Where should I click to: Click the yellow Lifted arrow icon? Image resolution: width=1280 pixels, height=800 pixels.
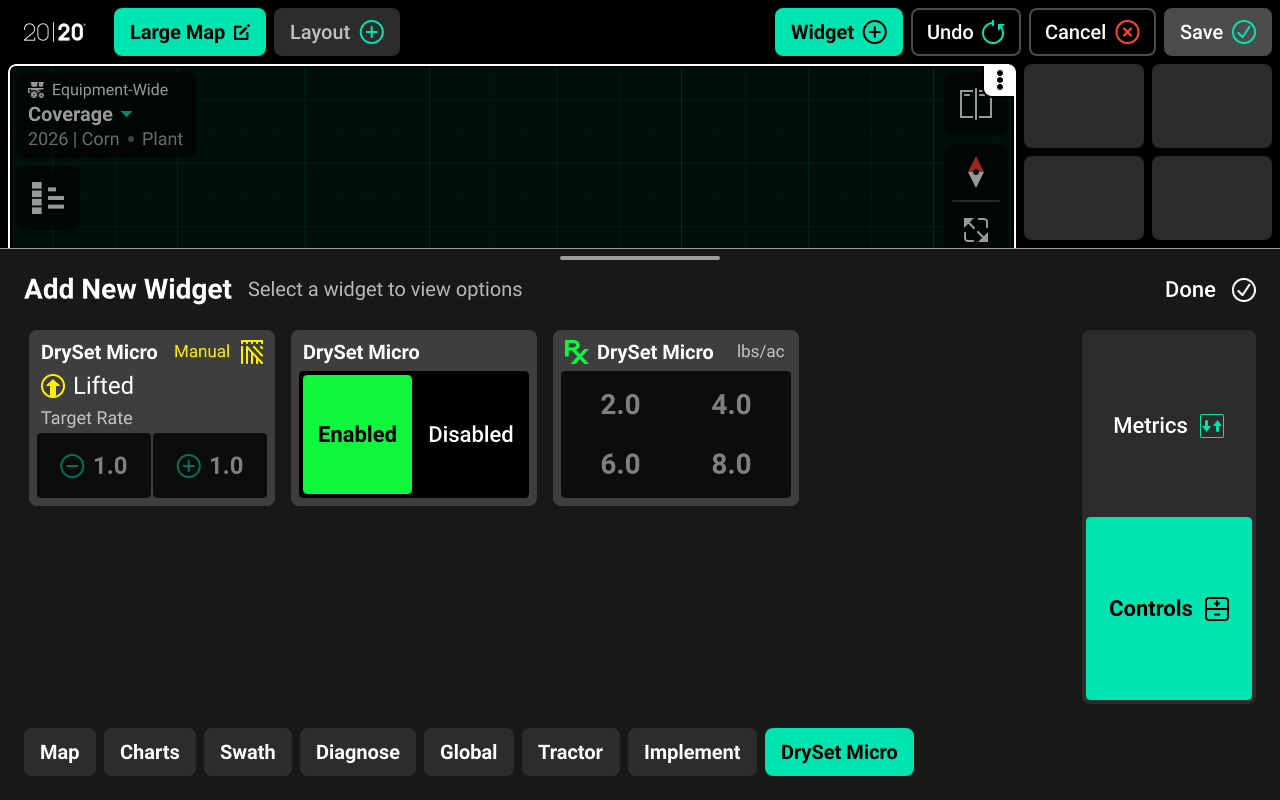point(53,386)
